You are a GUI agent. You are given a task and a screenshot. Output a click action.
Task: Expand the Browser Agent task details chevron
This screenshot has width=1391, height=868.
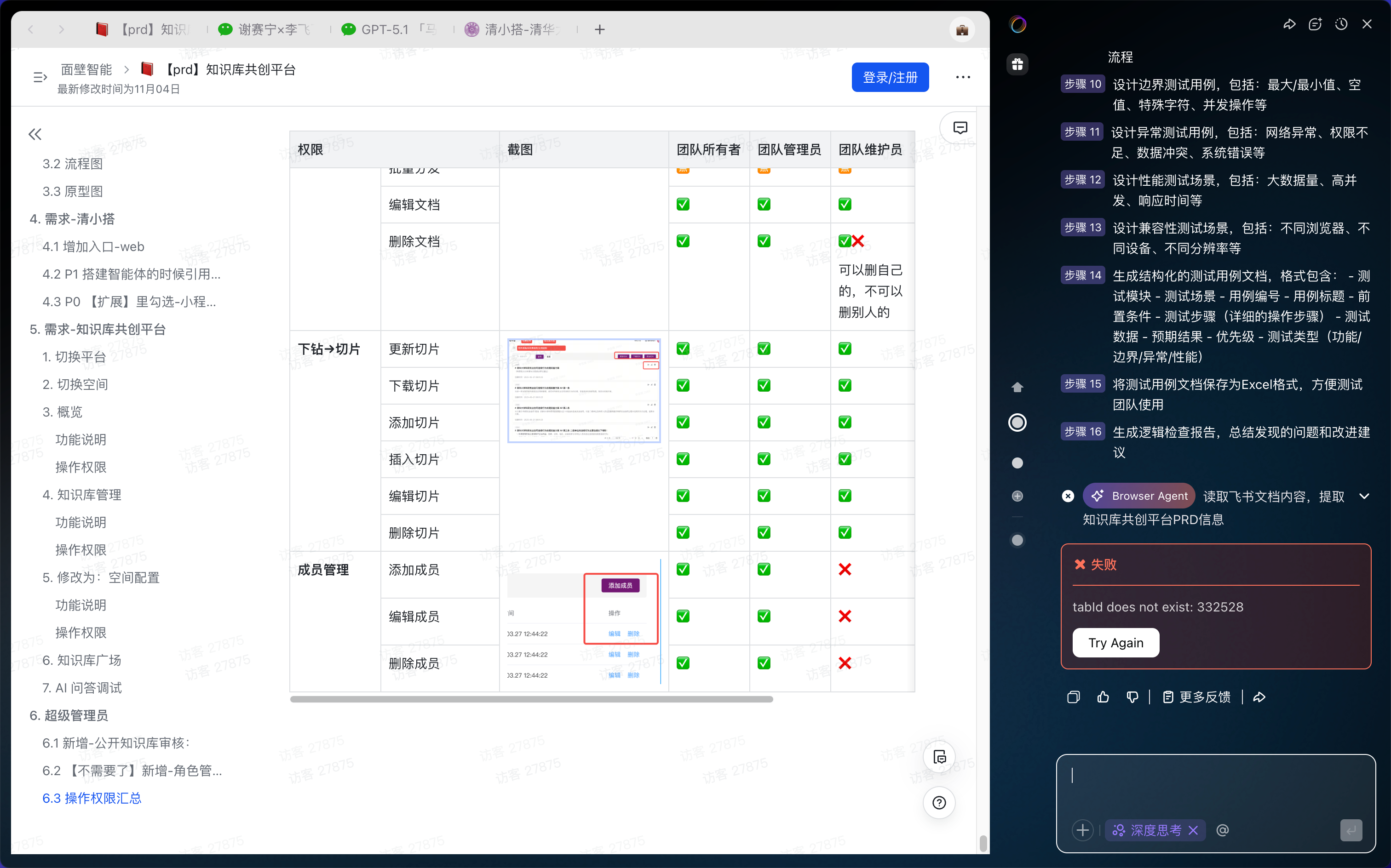[1365, 496]
